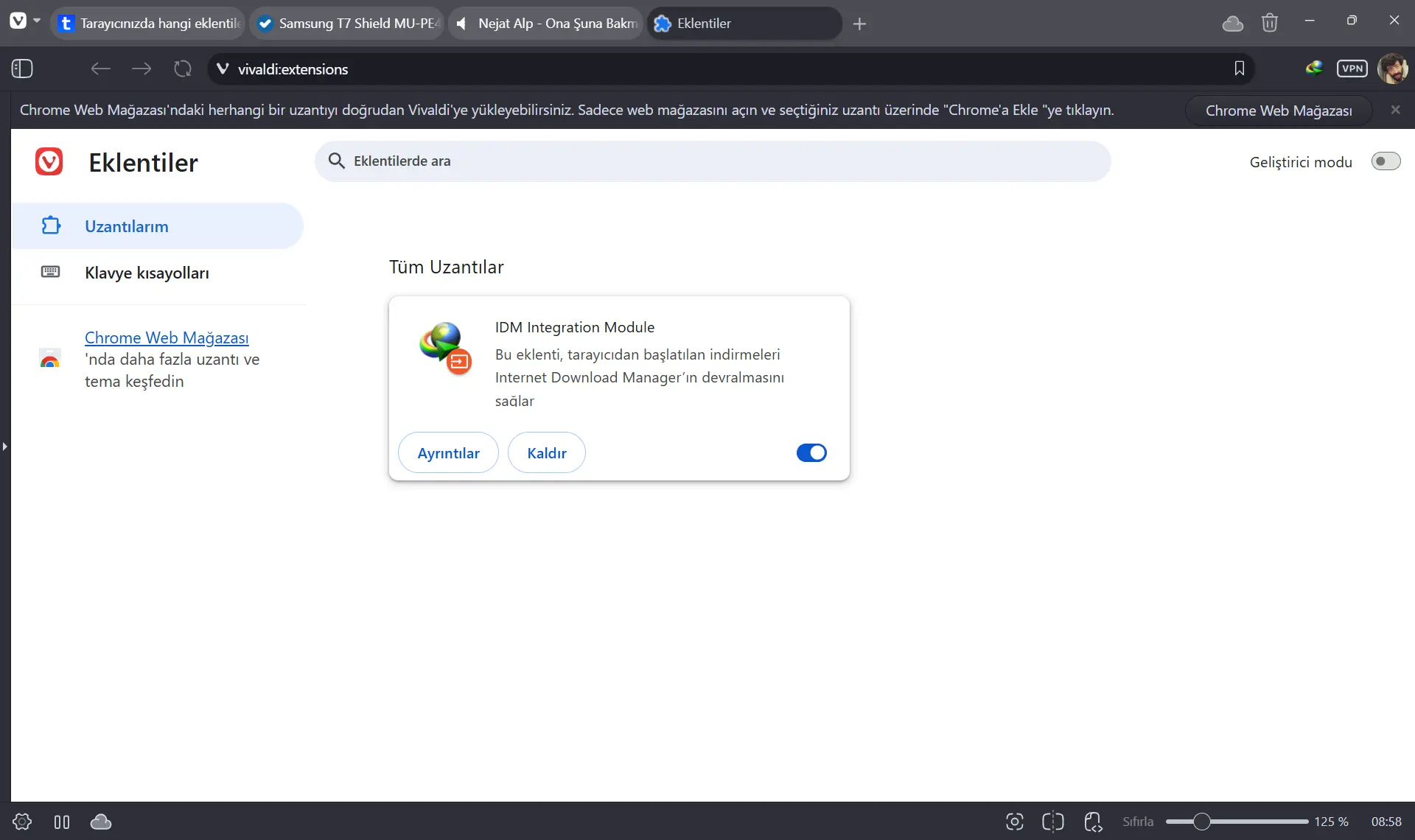Click the Tüm Uzantılar heading
The height and width of the screenshot is (840, 1415).
pyautogui.click(x=447, y=267)
